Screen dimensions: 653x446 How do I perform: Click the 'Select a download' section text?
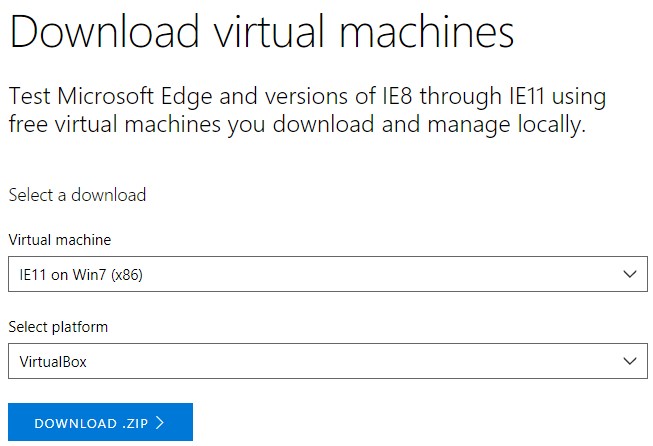(x=77, y=195)
